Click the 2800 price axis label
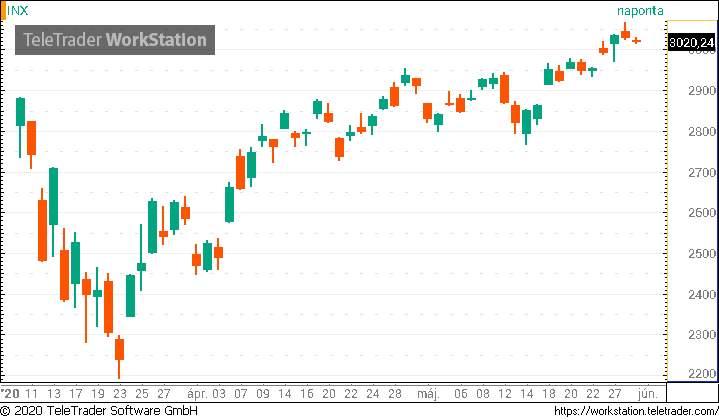Image resolution: width=719 pixels, height=420 pixels. [x=702, y=132]
